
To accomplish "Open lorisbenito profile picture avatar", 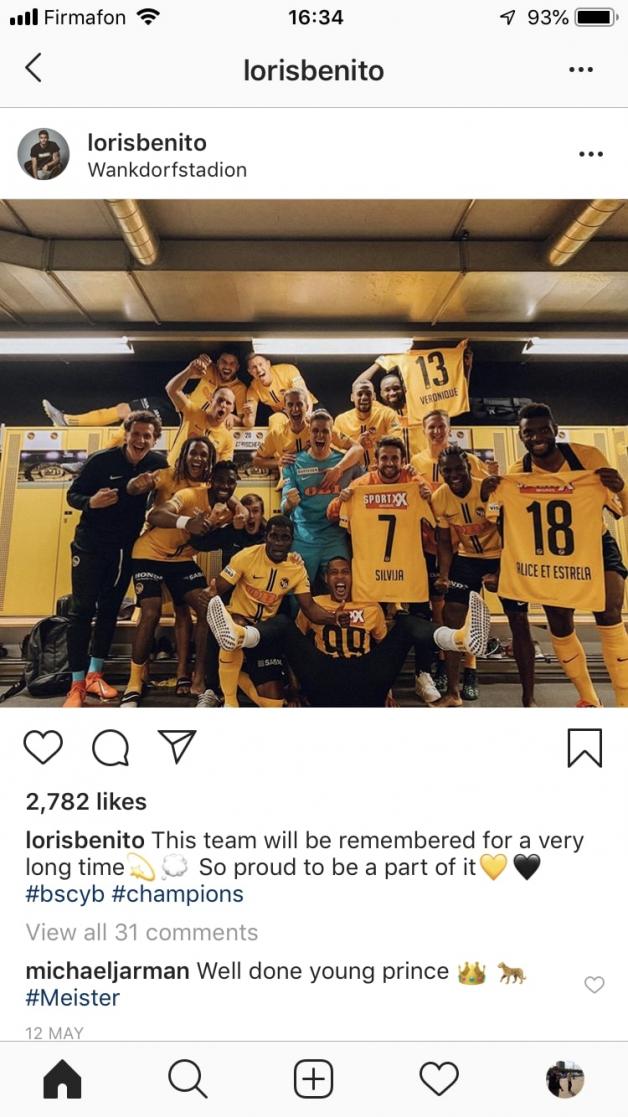I will coord(43,154).
